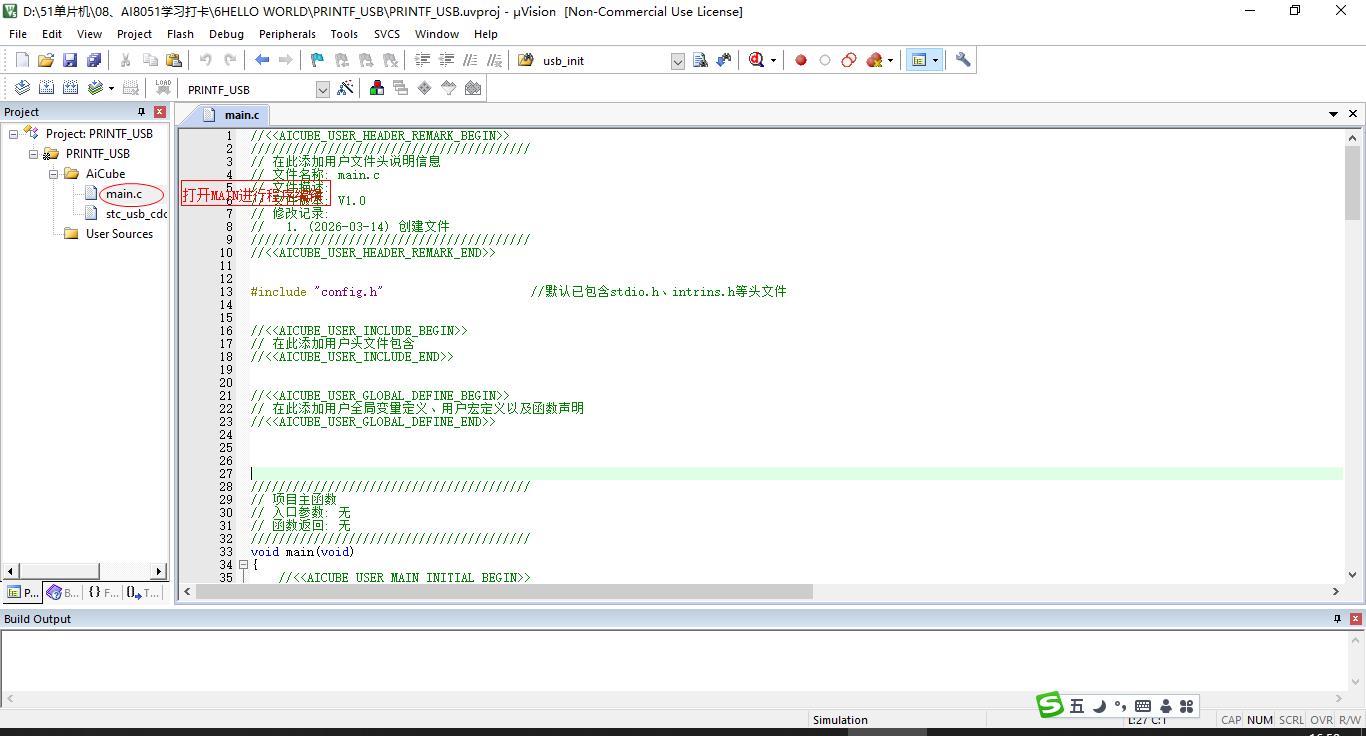Viewport: 1366px width, 736px height.
Task: Click the editor vertical scrollbar thumb
Action: [1353, 183]
